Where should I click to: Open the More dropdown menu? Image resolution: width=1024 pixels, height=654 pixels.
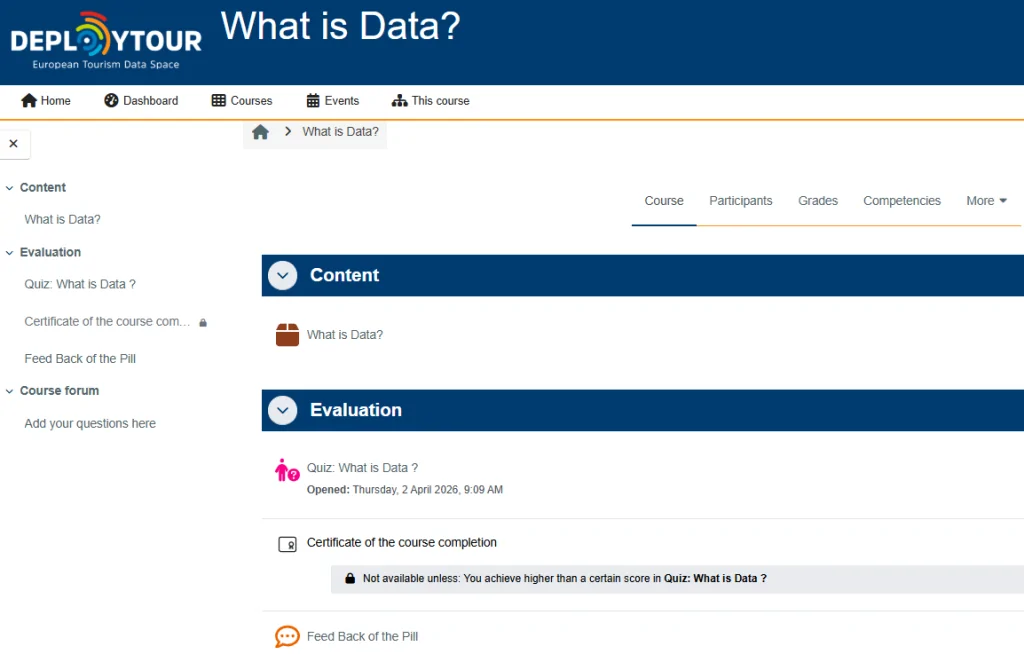[x=986, y=201]
